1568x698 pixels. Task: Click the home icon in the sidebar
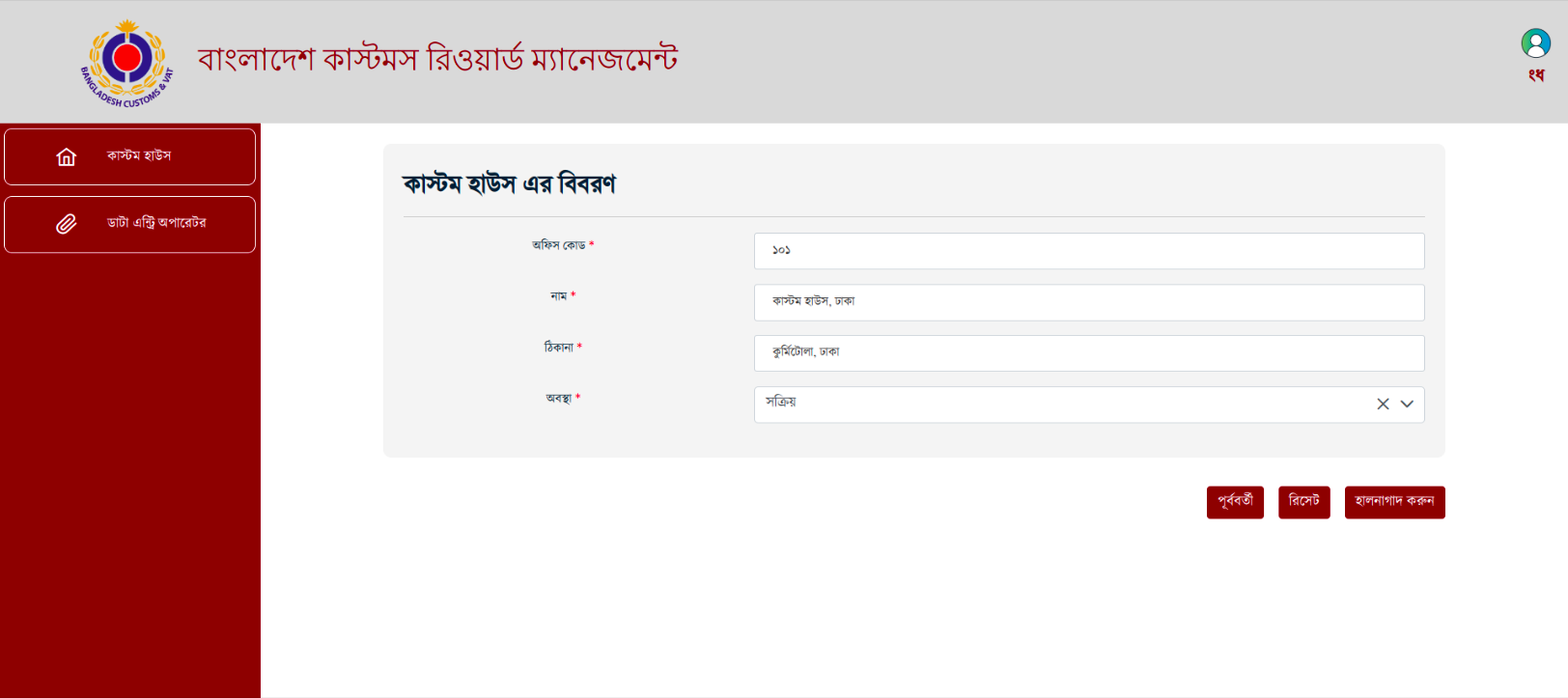tap(66, 156)
